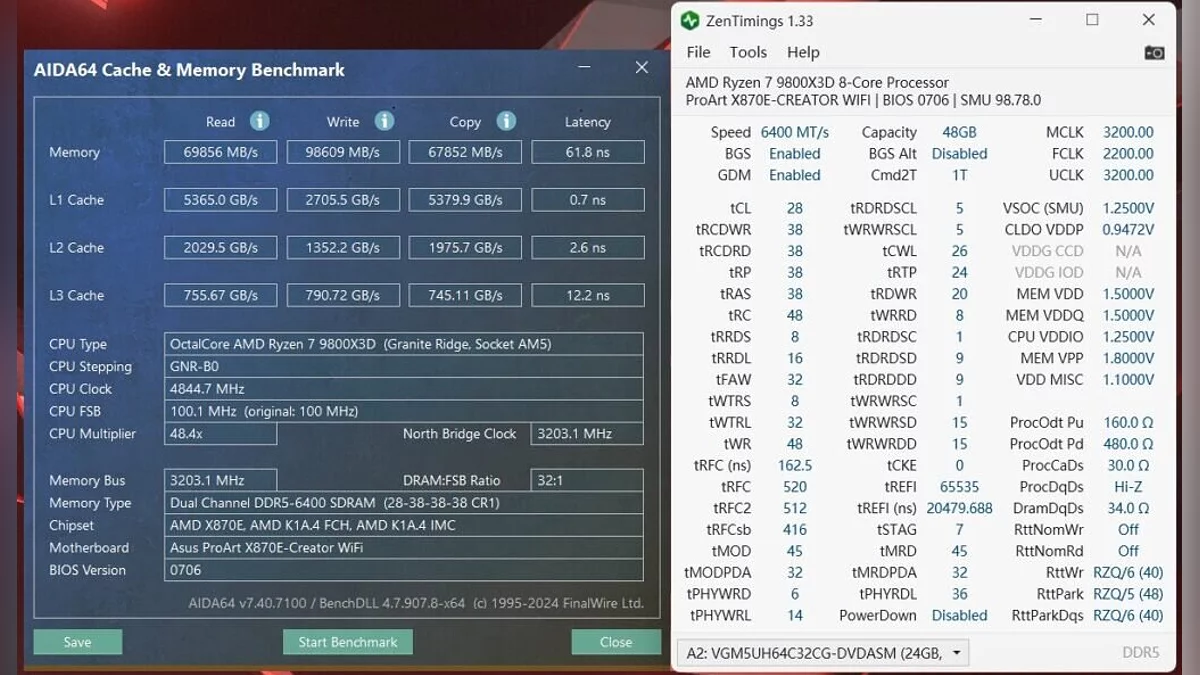Click GDM value Enabled
This screenshot has height=675, width=1200.
(x=795, y=175)
